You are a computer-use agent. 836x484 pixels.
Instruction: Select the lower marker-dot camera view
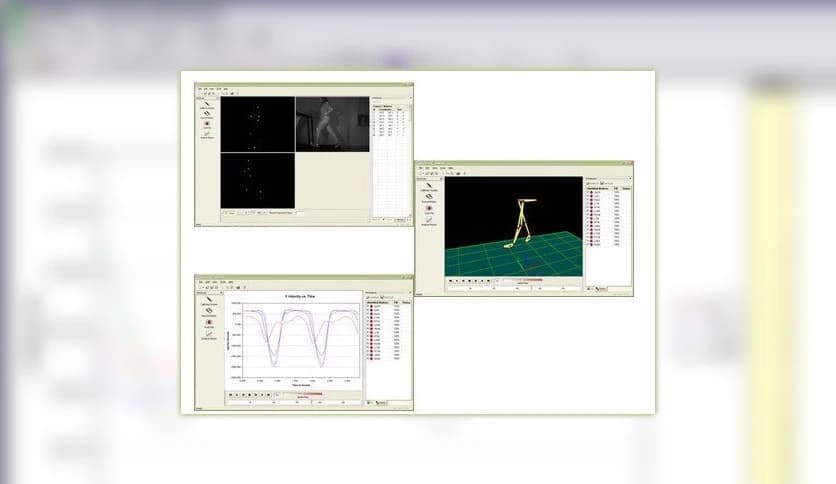tap(258, 181)
